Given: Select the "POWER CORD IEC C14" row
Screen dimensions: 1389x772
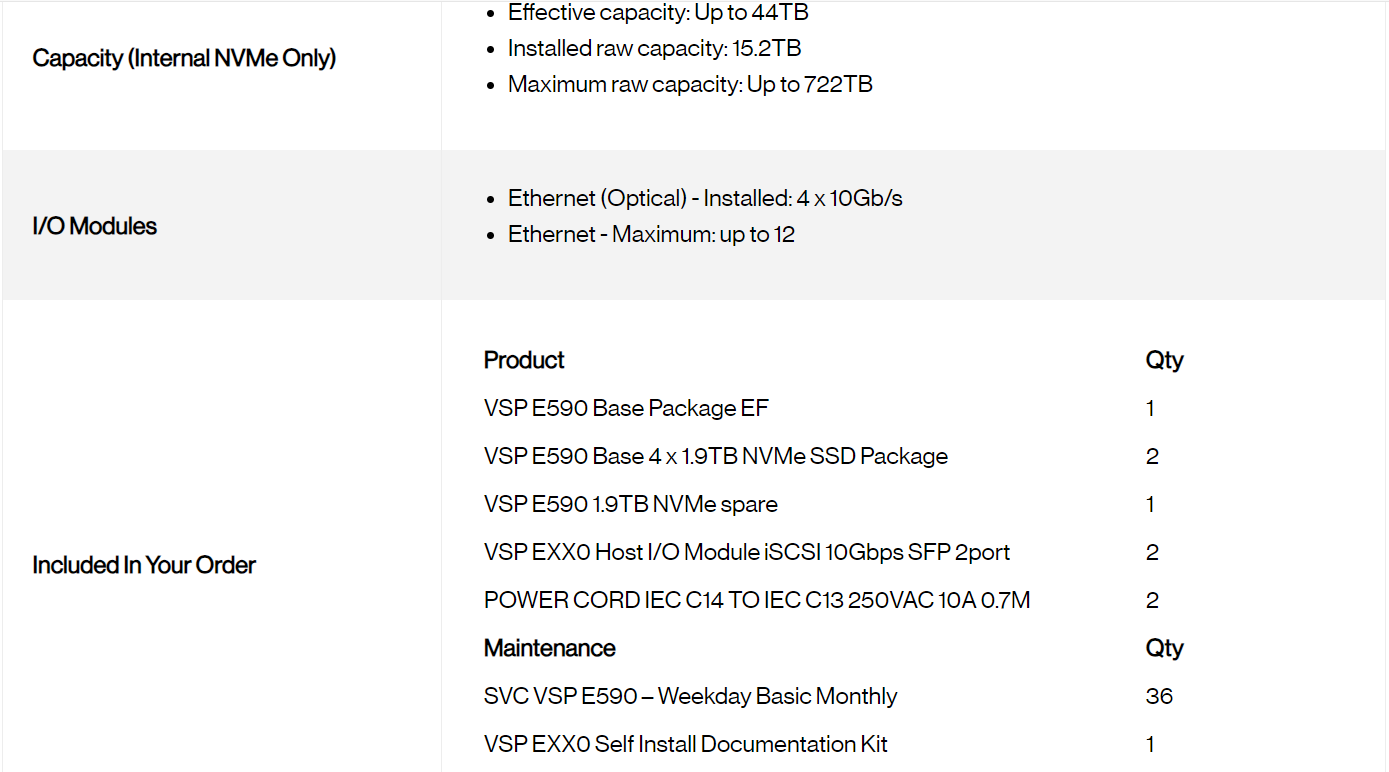Looking at the screenshot, I should [x=756, y=600].
